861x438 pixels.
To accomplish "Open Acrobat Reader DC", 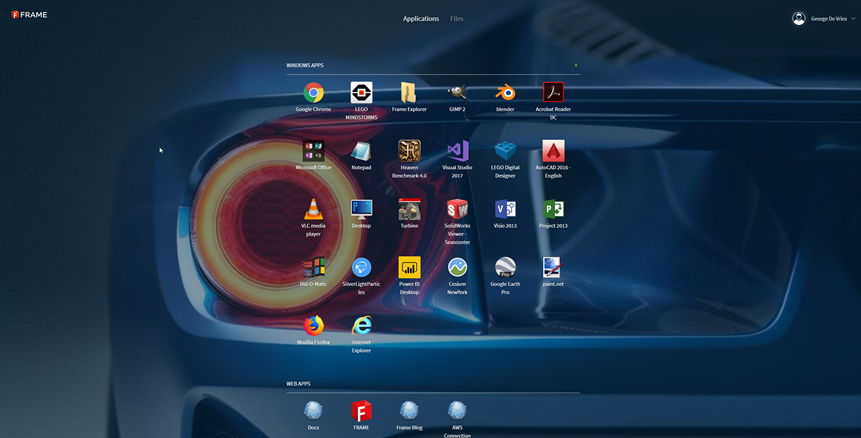I will tap(553, 93).
